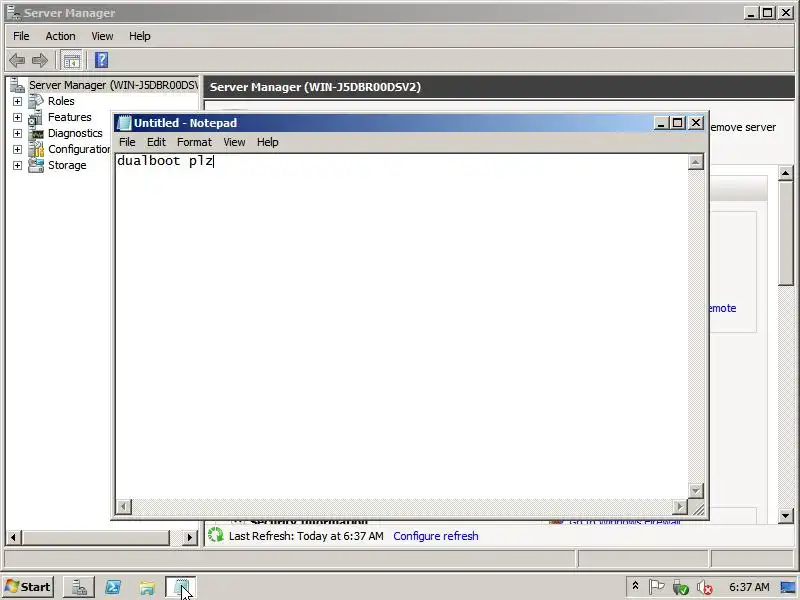This screenshot has width=800, height=600.
Task: Open Action Center flag tray icon
Action: click(x=656, y=587)
